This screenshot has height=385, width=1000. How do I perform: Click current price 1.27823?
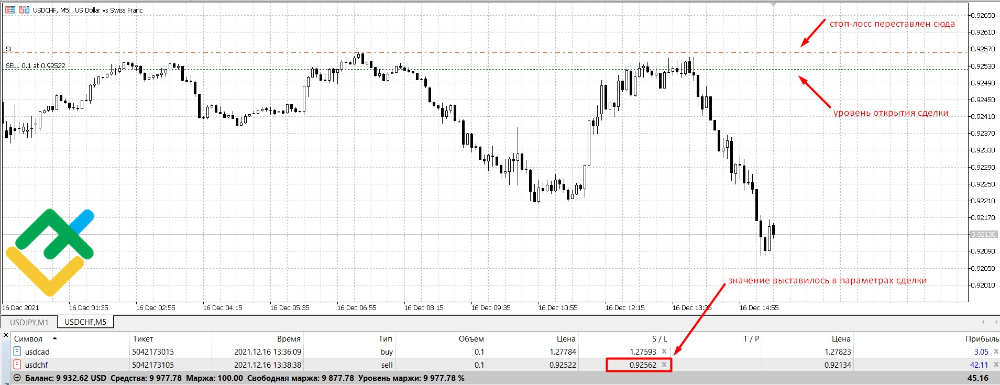(838, 351)
